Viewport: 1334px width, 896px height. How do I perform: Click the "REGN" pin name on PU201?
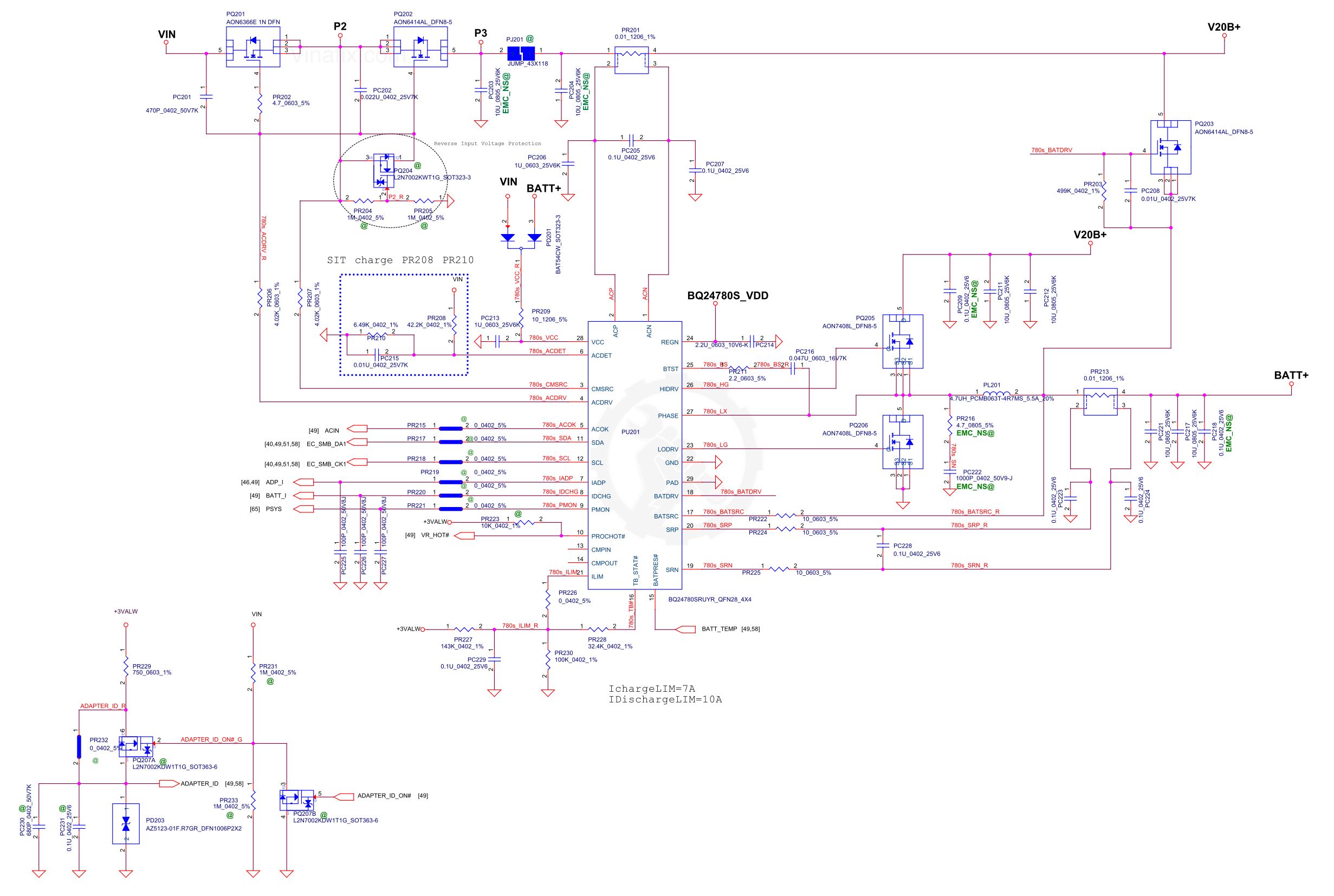tap(669, 342)
